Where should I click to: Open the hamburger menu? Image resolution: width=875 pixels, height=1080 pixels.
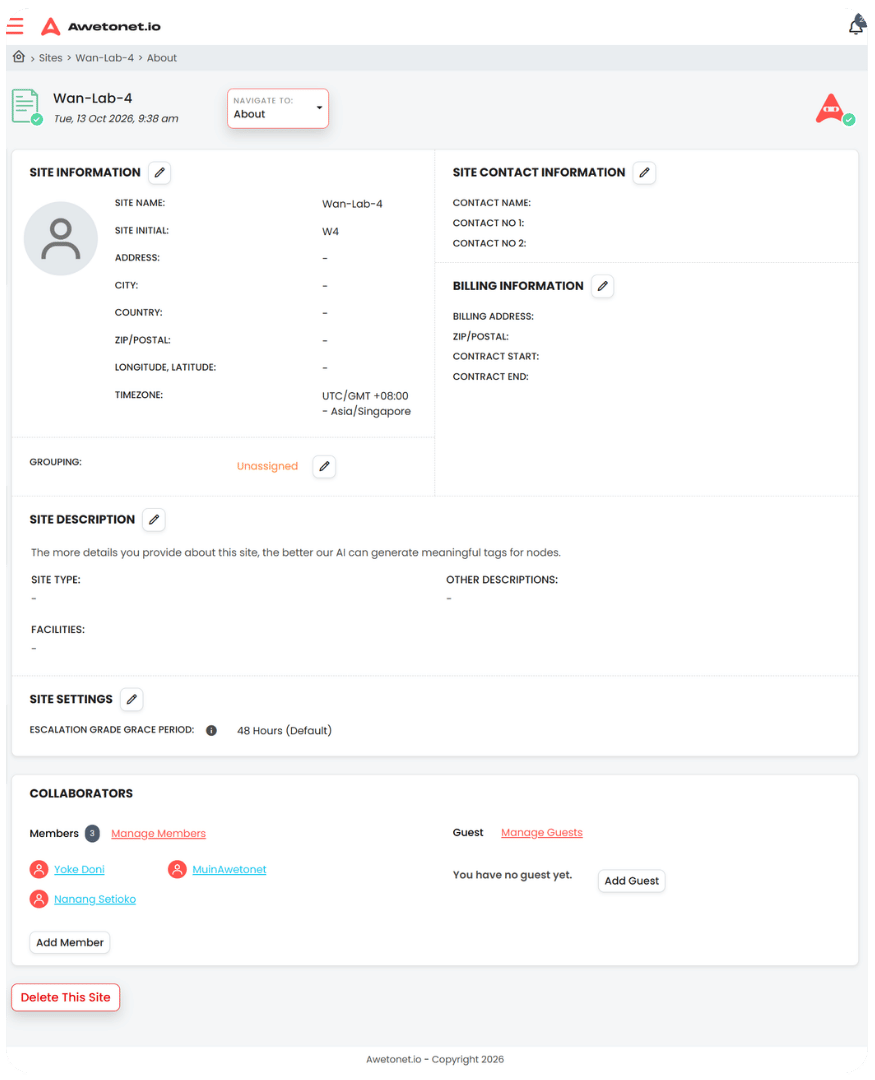pyautogui.click(x=15, y=26)
